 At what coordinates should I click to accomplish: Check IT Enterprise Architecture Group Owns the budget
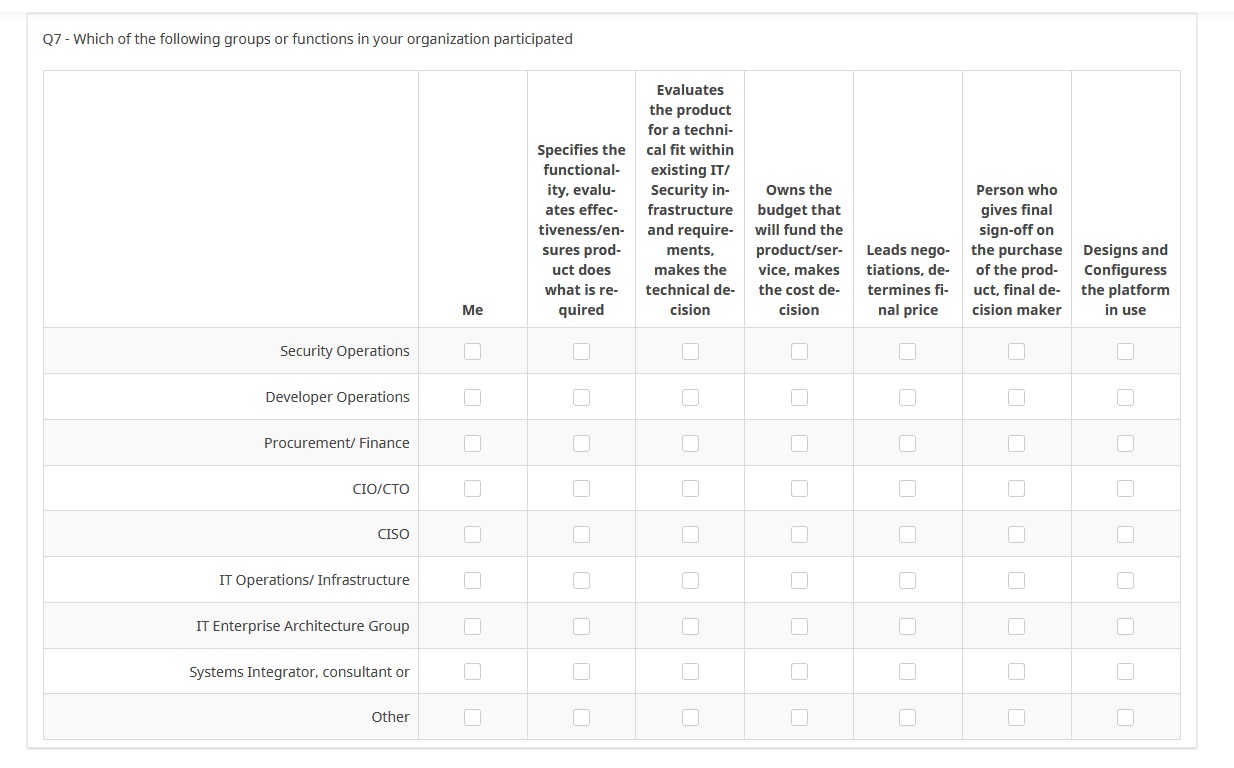coord(799,626)
